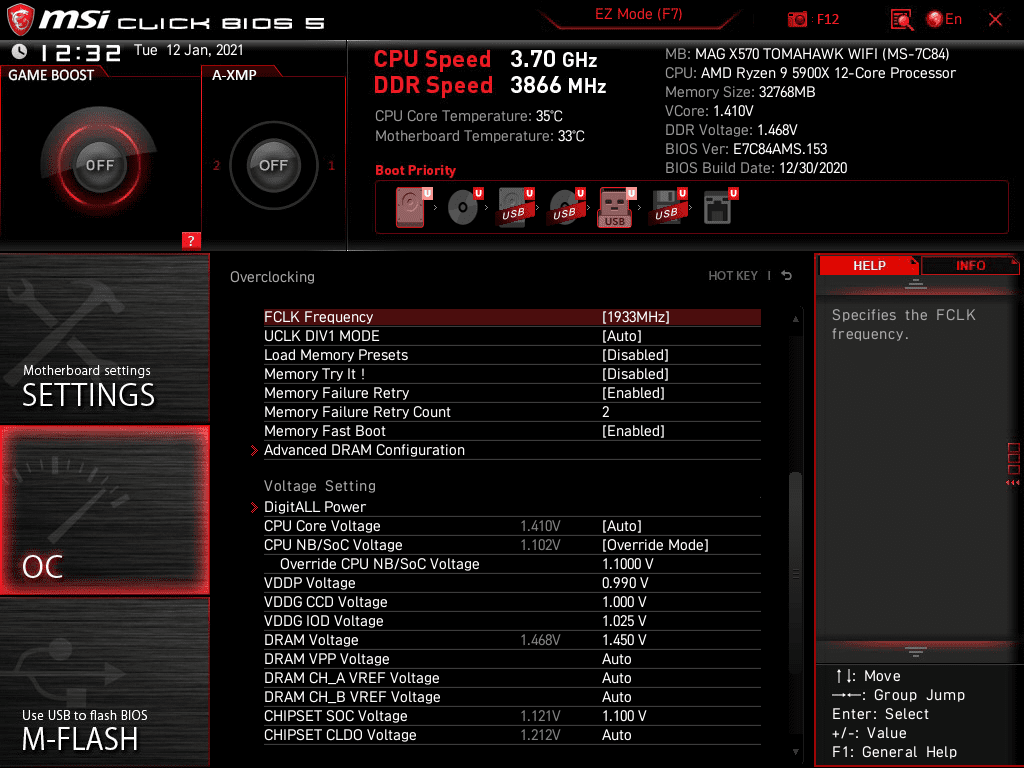The width and height of the screenshot is (1024, 768).
Task: Click the settings list scroll up arrow
Action: point(795,319)
